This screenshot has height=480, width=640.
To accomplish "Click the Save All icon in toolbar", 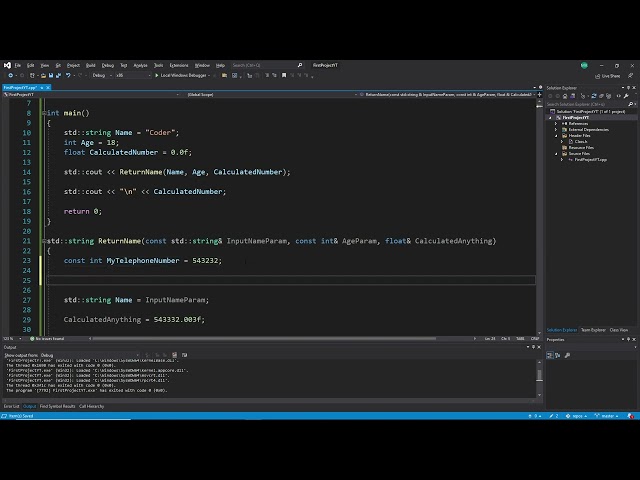I will pos(58,76).
